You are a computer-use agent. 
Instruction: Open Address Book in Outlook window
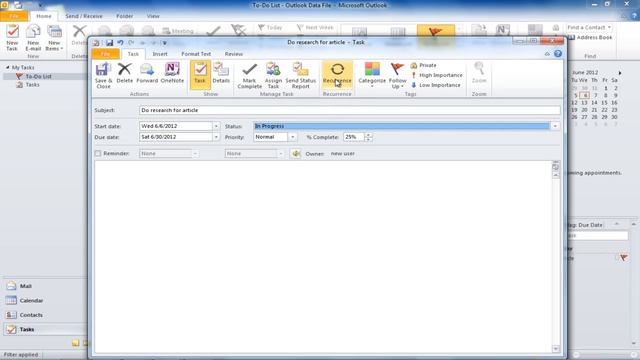tap(591, 38)
